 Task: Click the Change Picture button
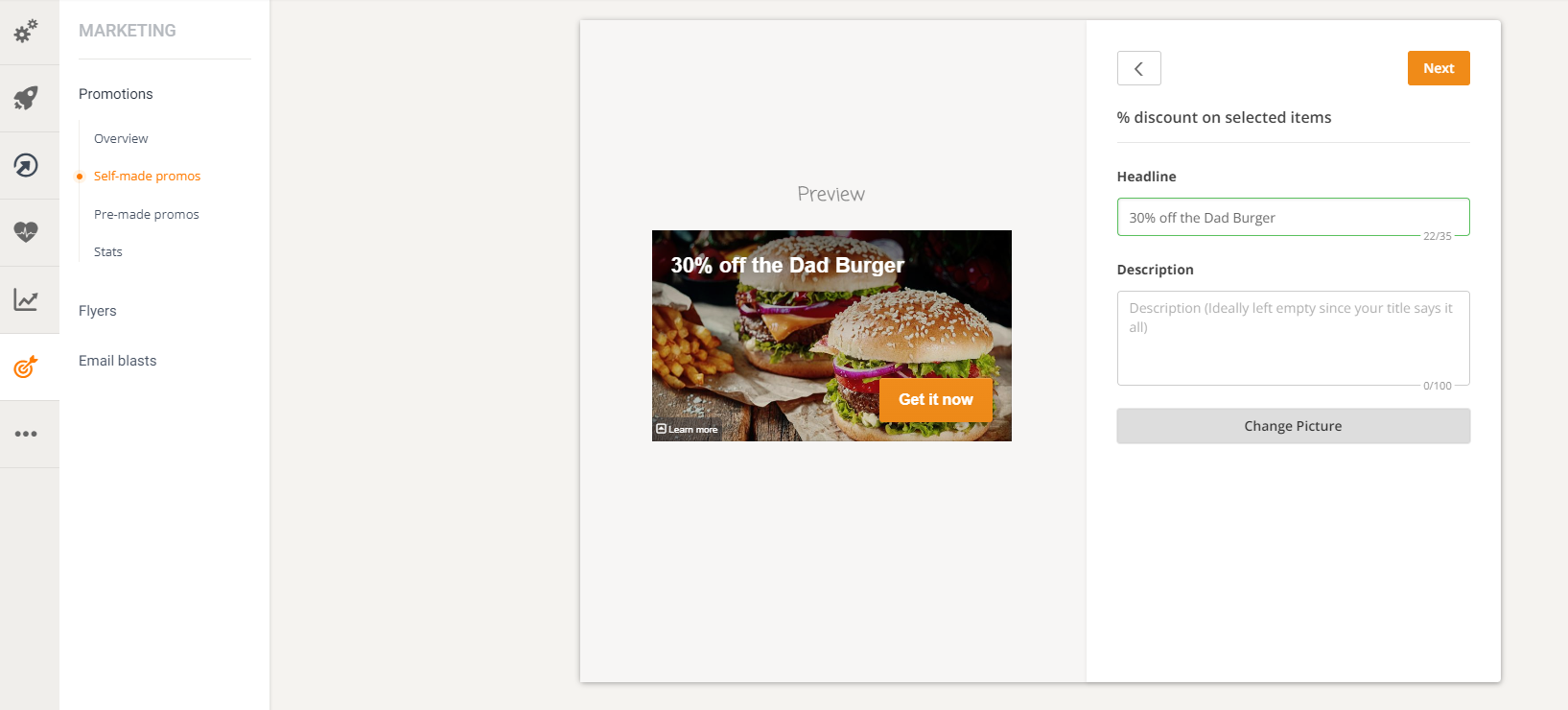(1293, 426)
